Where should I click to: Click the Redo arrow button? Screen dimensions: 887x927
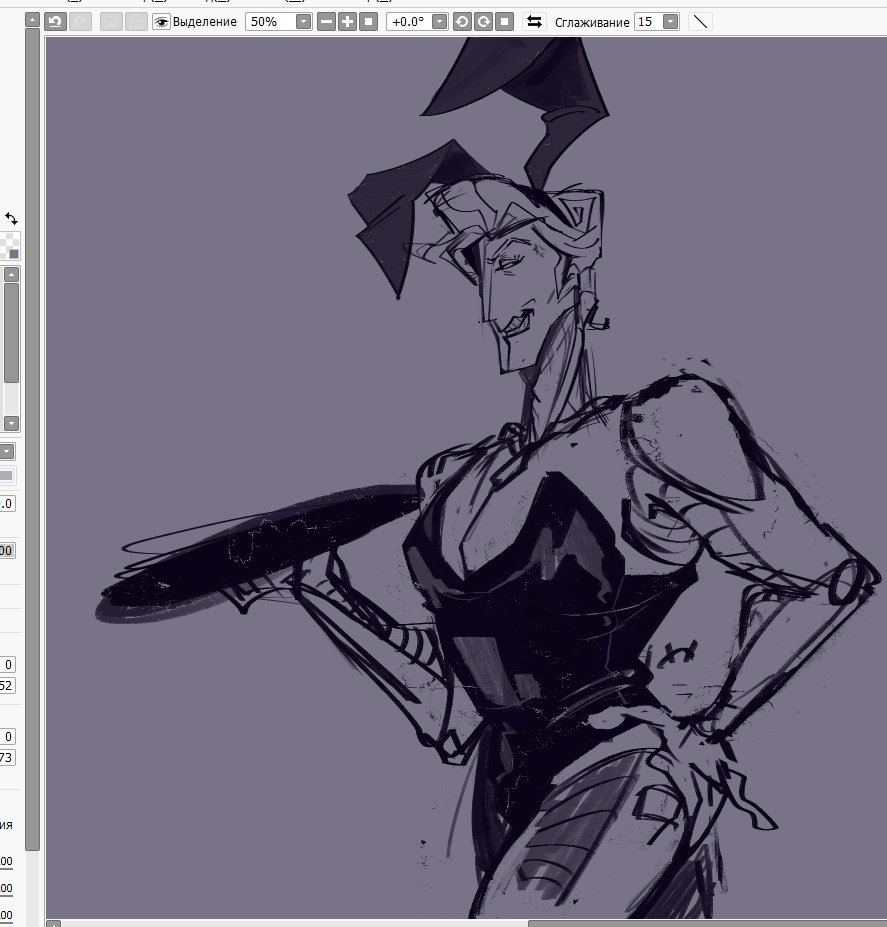80,21
